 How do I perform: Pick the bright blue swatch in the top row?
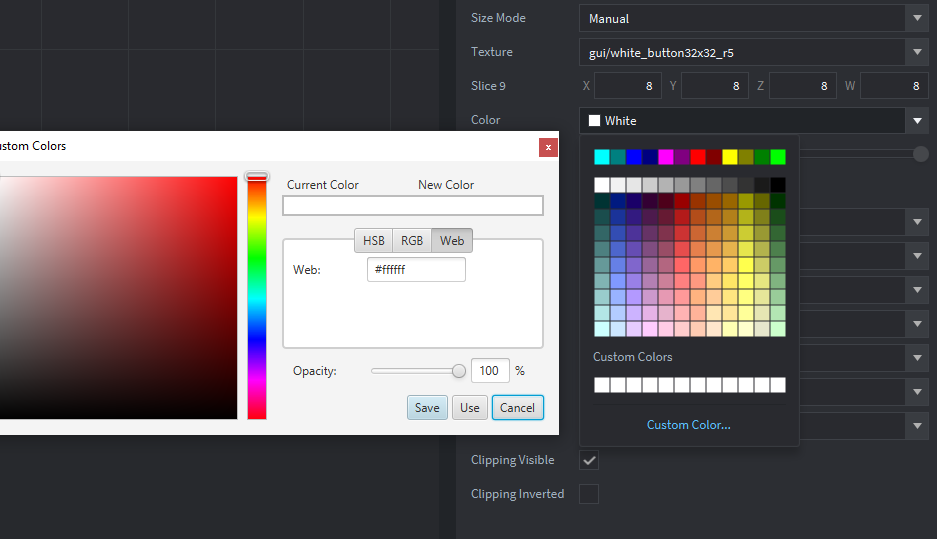(634, 157)
